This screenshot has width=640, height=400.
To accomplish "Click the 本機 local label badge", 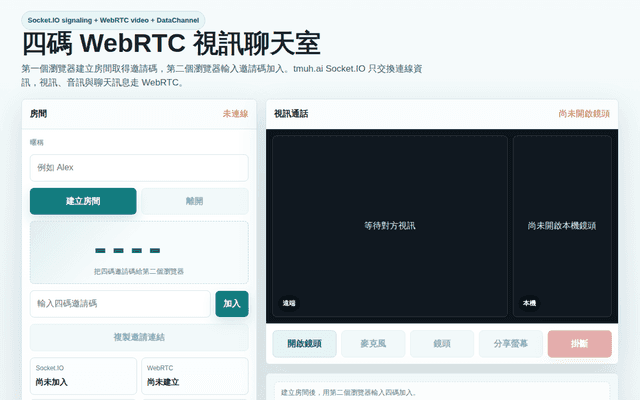I will (x=529, y=303).
